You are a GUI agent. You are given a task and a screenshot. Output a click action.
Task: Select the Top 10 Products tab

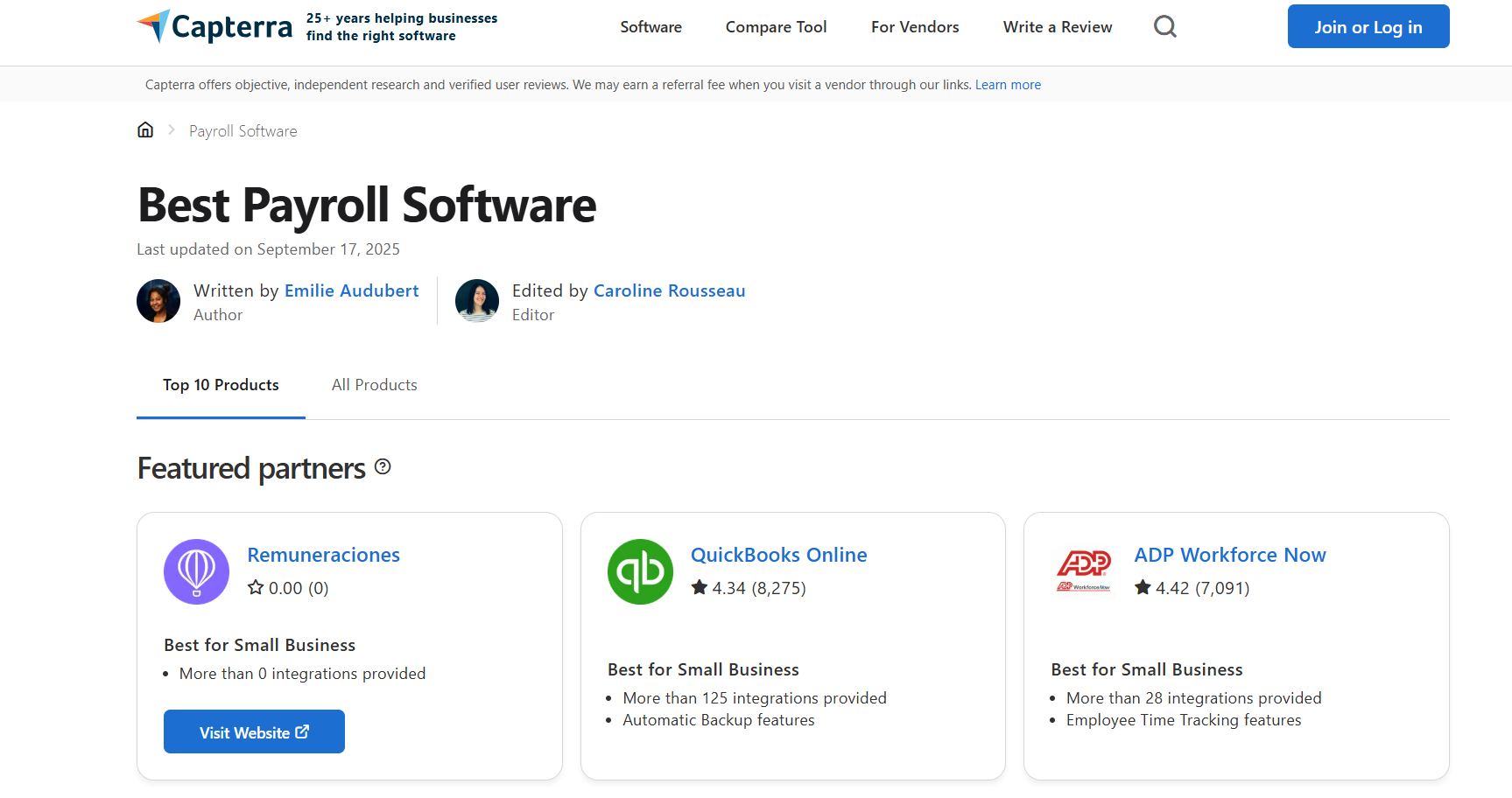pyautogui.click(x=221, y=384)
